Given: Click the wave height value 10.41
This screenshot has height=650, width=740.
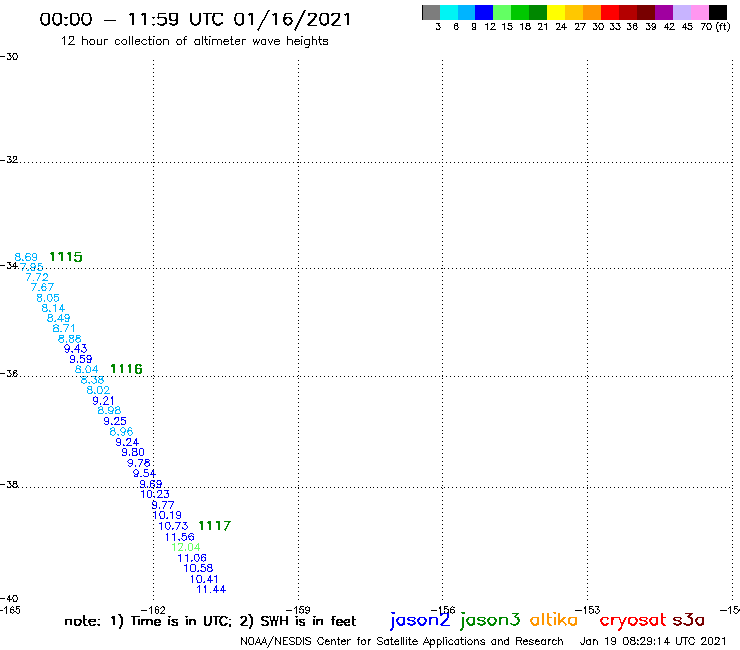Looking at the screenshot, I should click(x=204, y=579).
